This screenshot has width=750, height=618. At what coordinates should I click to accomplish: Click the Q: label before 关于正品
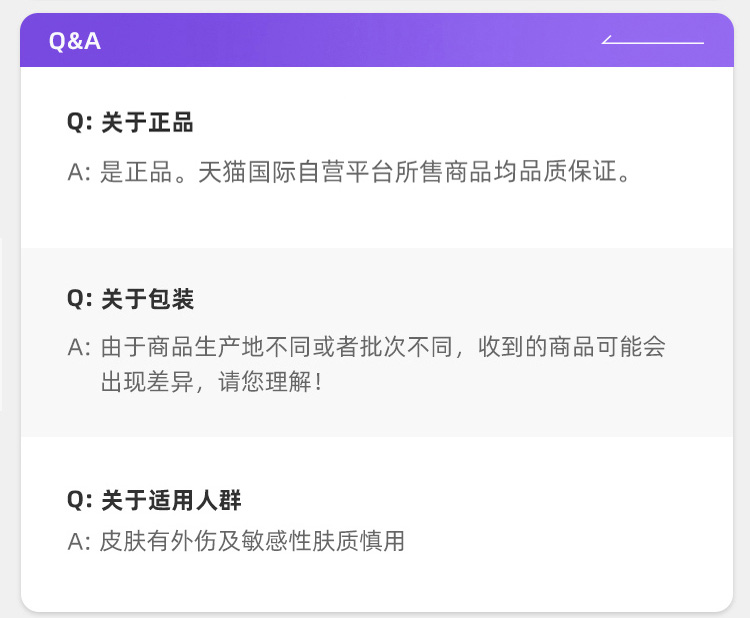pos(80,123)
